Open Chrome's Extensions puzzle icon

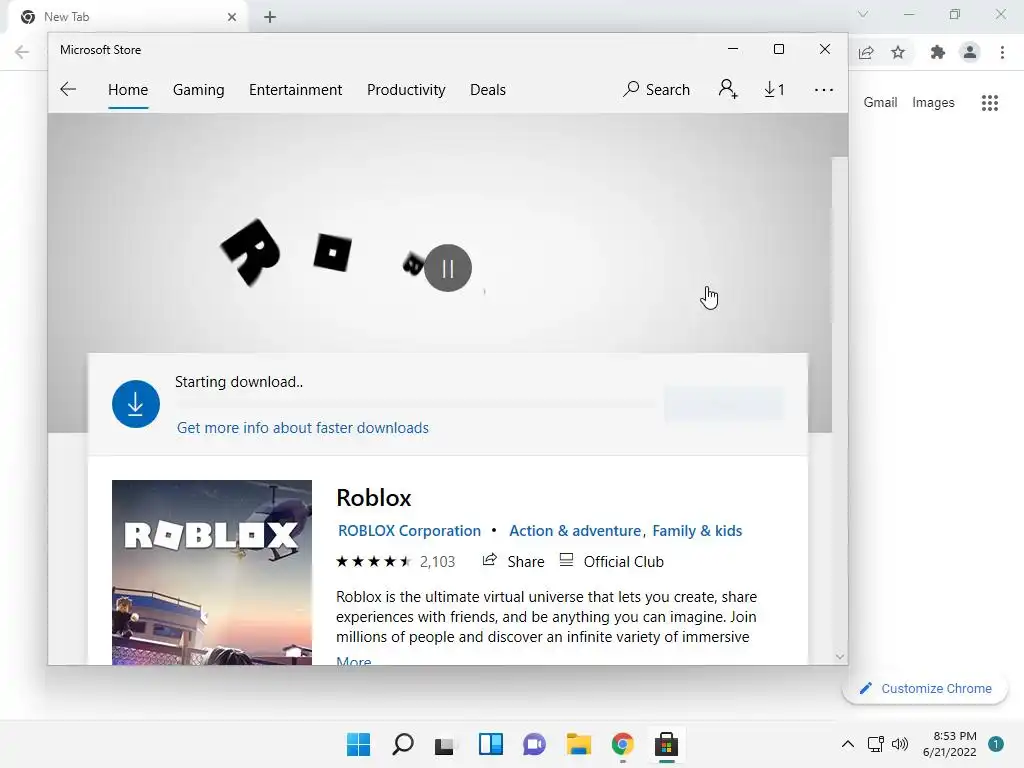(938, 52)
